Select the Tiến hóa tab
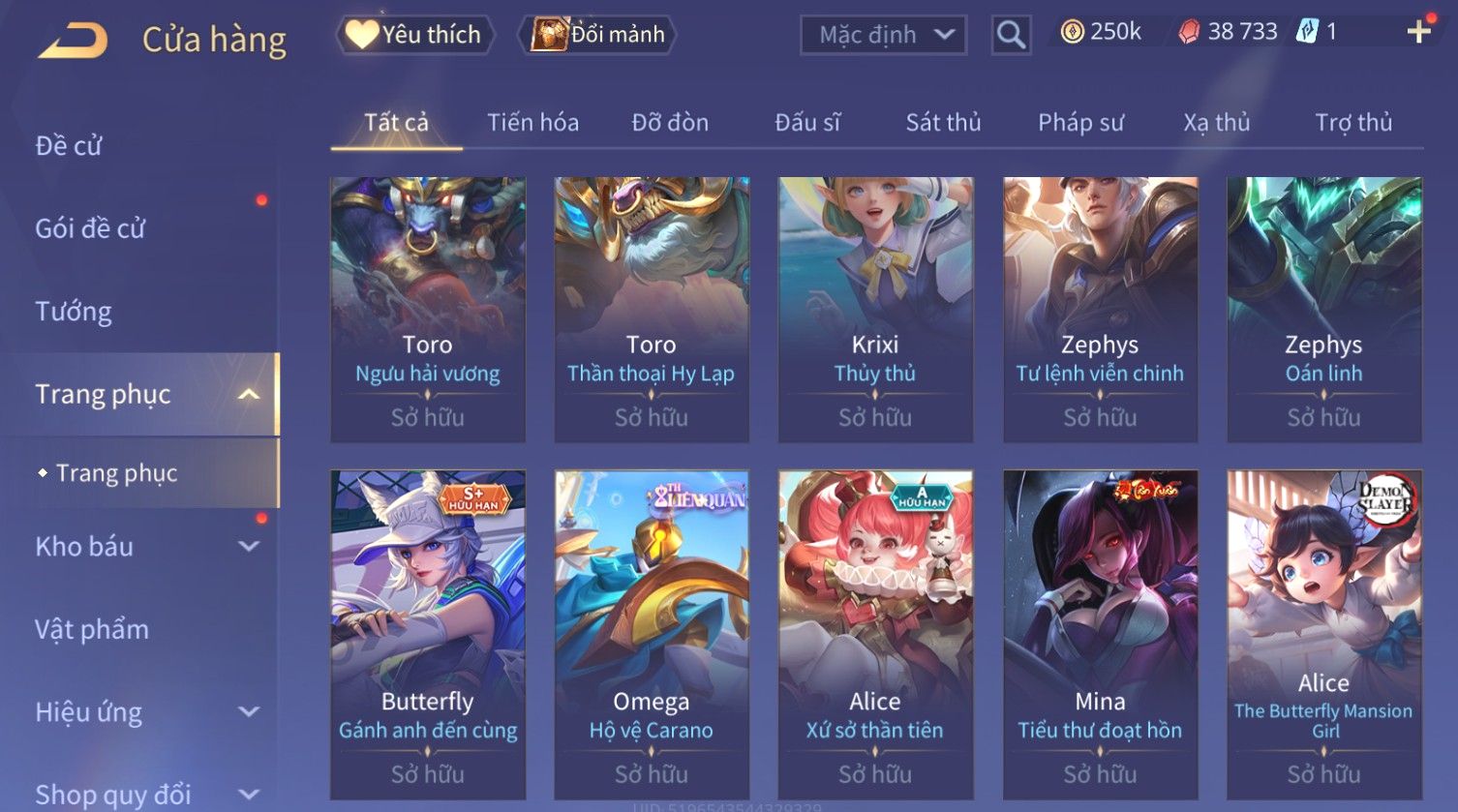Viewport: 1458px width, 812px height. (x=532, y=123)
